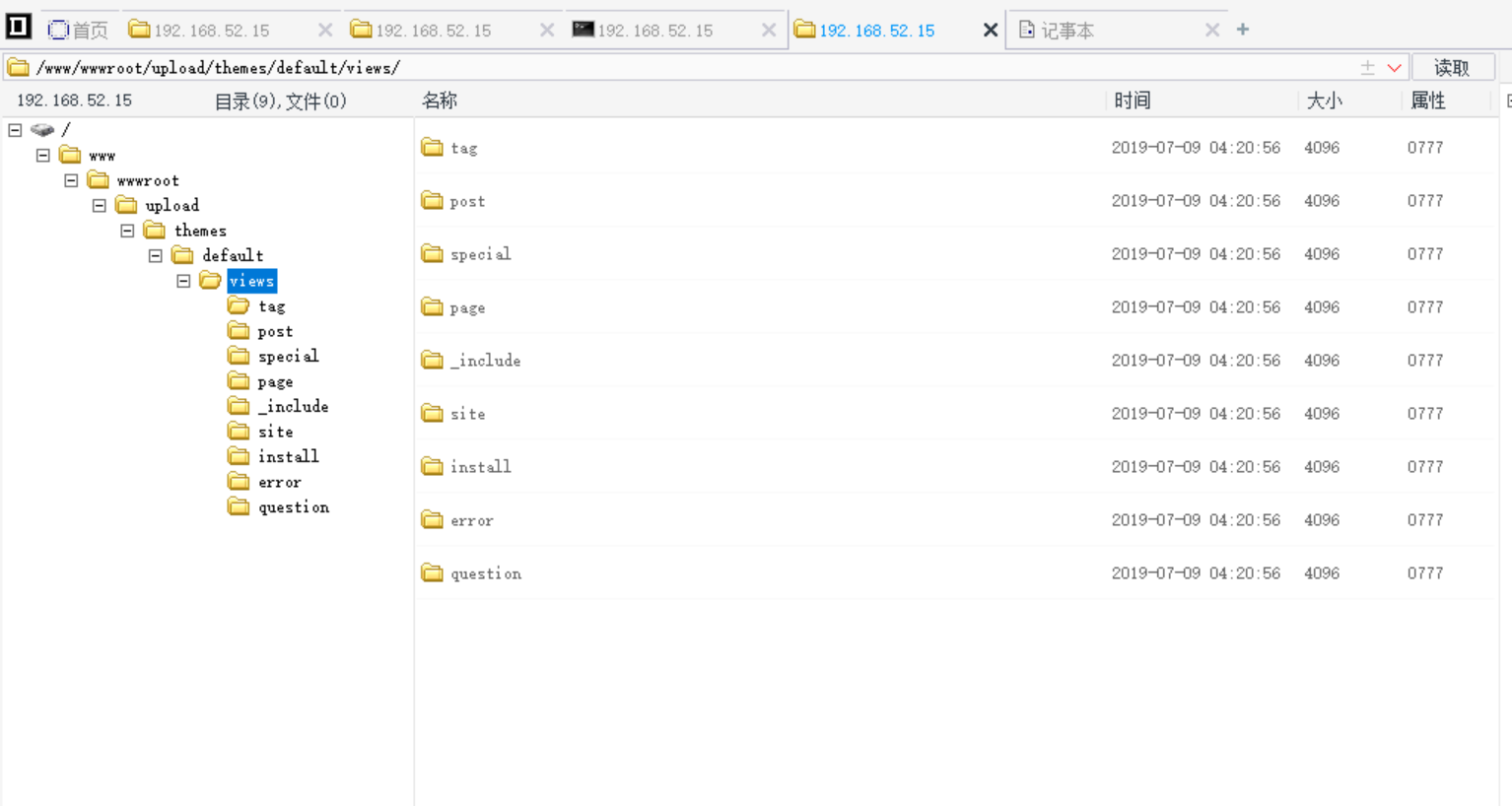The height and width of the screenshot is (806, 1512).
Task: Add a new tab with plus button
Action: click(x=1243, y=30)
